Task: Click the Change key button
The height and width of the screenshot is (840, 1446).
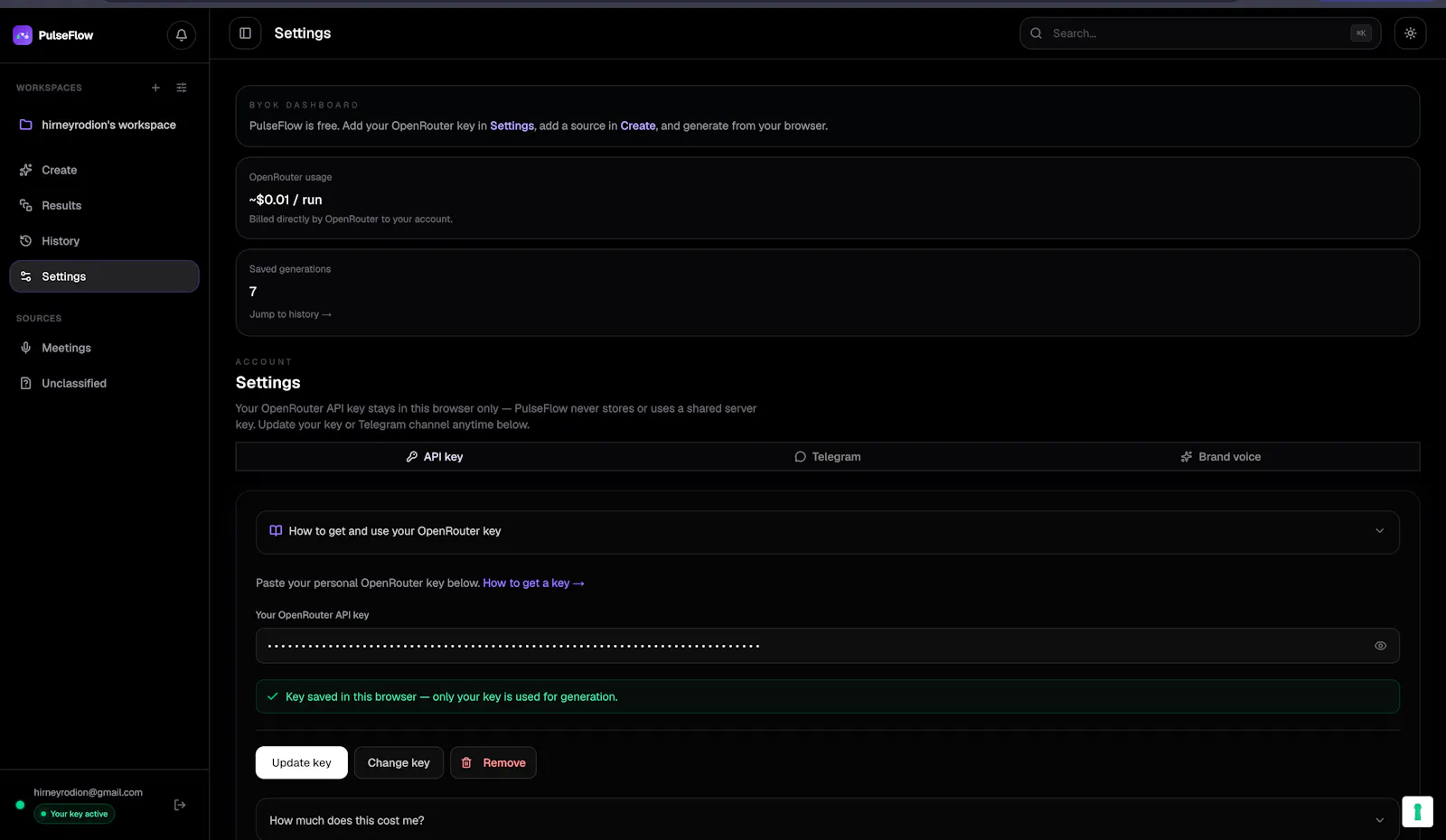Action: [x=399, y=763]
